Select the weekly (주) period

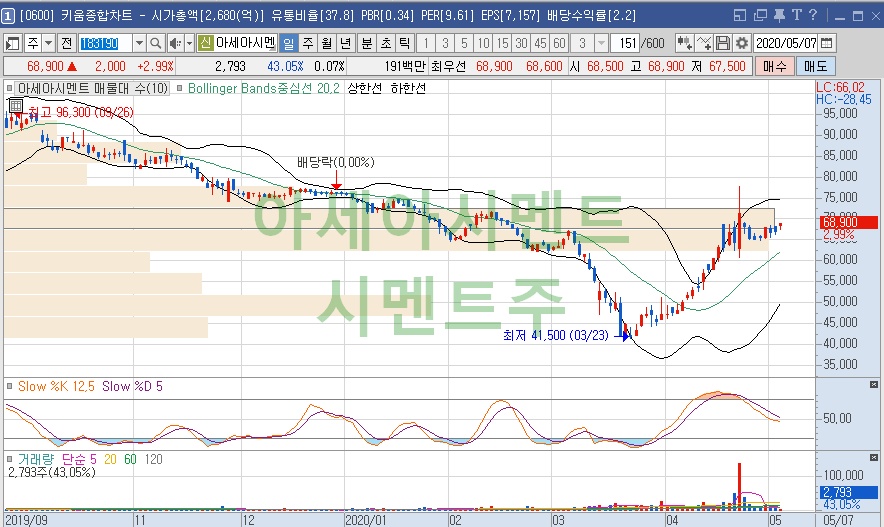pos(308,43)
